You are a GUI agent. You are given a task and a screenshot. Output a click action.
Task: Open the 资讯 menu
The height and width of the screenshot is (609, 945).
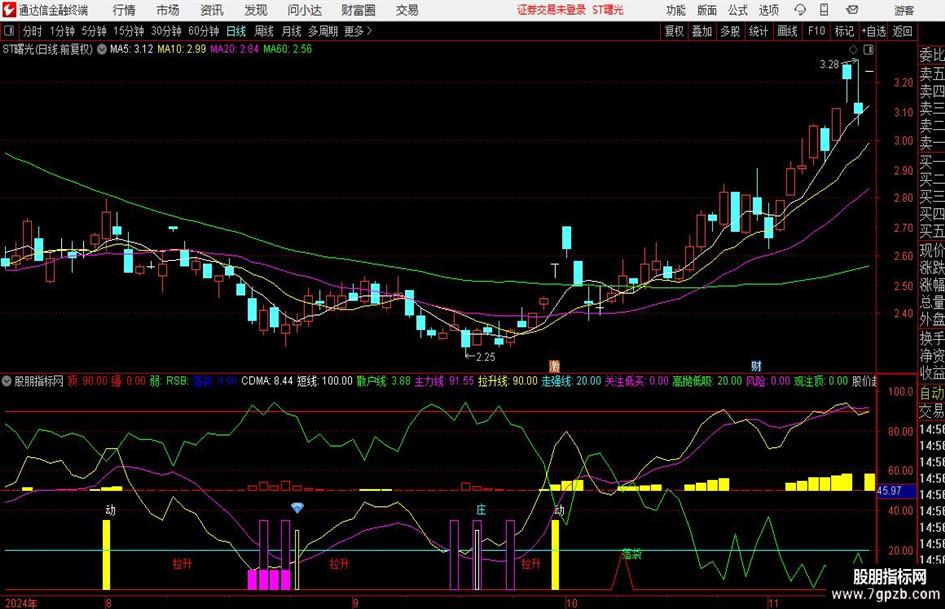212,10
